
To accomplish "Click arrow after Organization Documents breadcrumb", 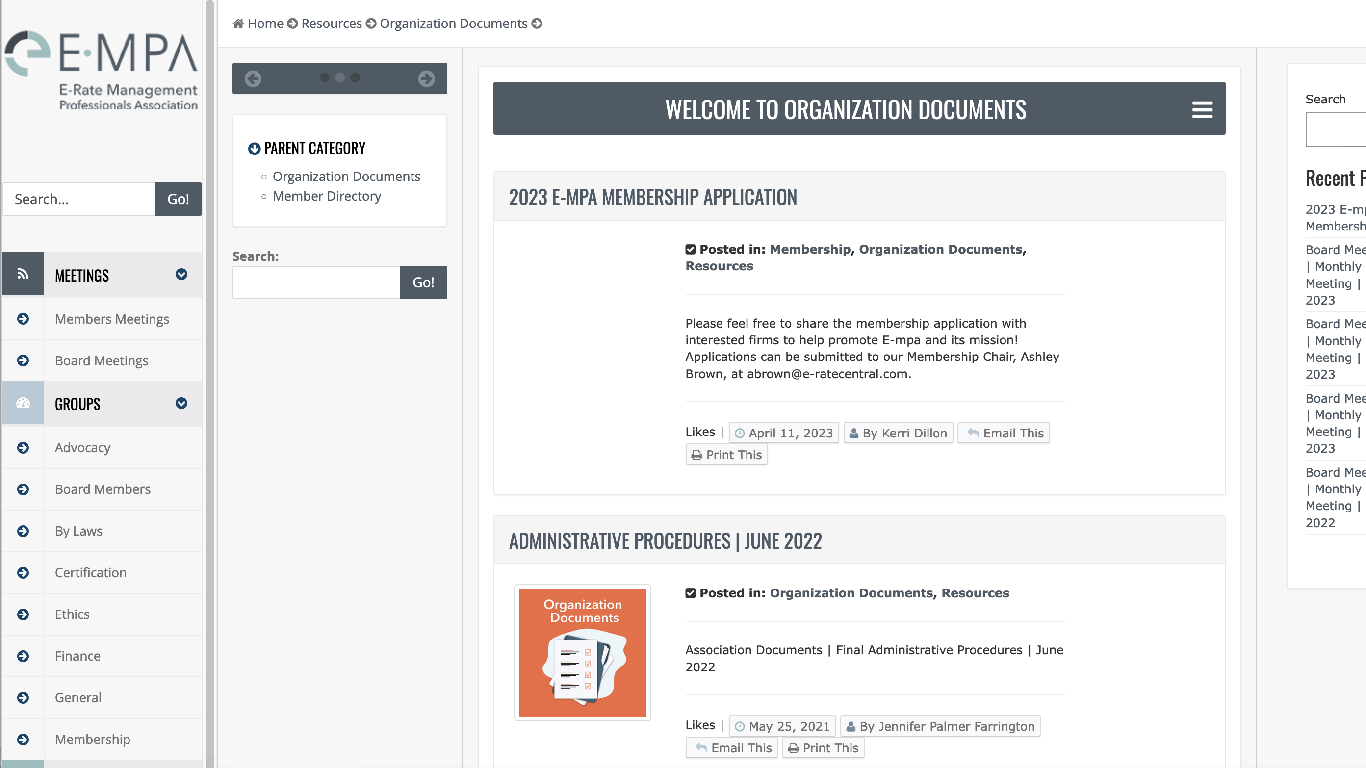I will coord(537,24).
